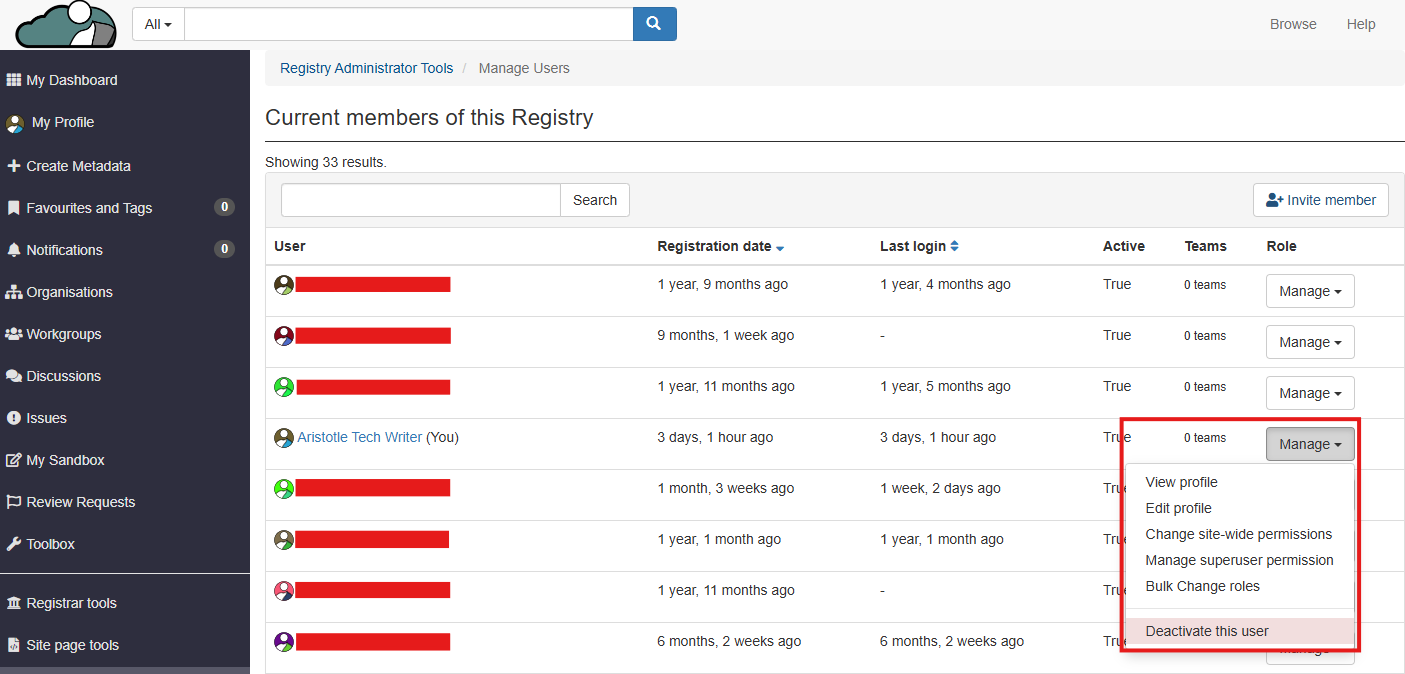Click the Registry Administrator Tools breadcrumb
This screenshot has width=1405, height=674.
click(366, 68)
